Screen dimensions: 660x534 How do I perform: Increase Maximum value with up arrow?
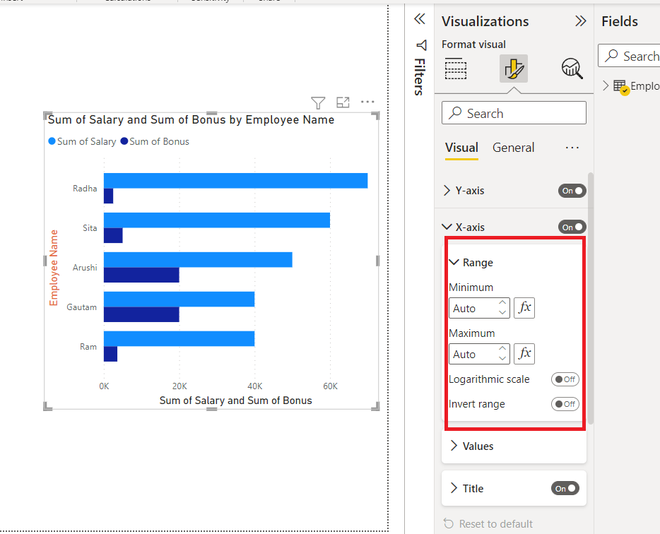pyautogui.click(x=502, y=348)
